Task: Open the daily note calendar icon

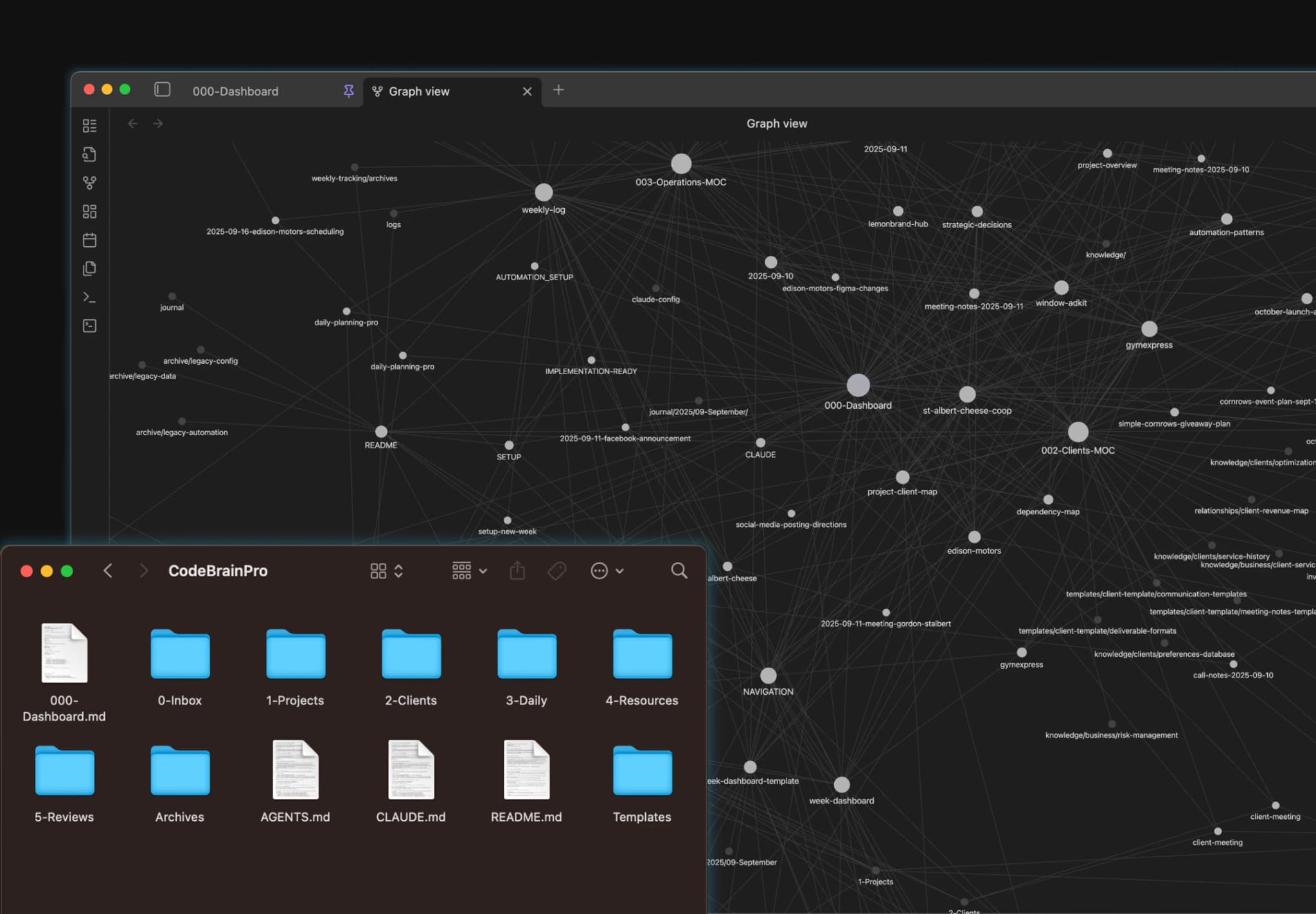Action: point(90,240)
